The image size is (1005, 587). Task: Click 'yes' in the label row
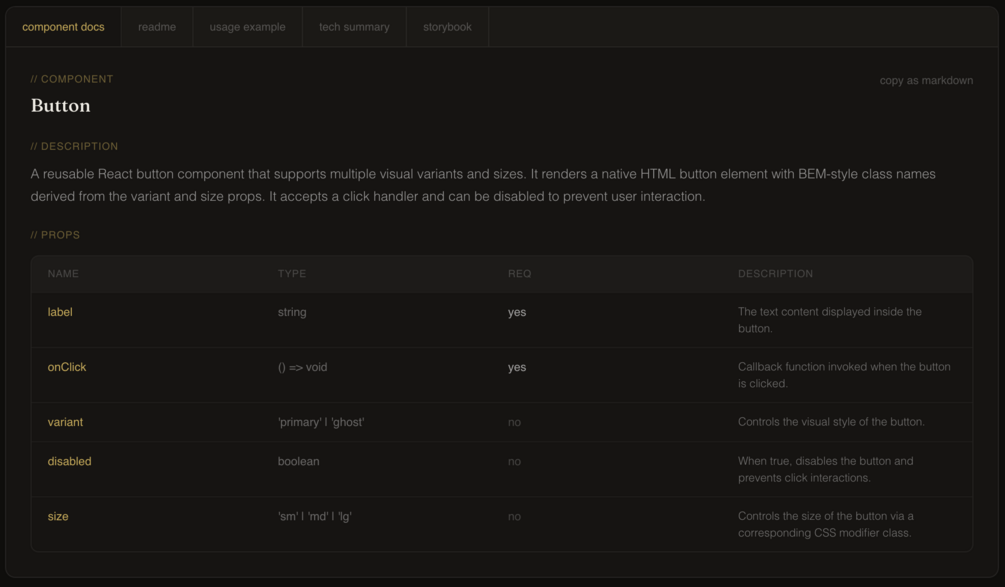click(x=517, y=312)
